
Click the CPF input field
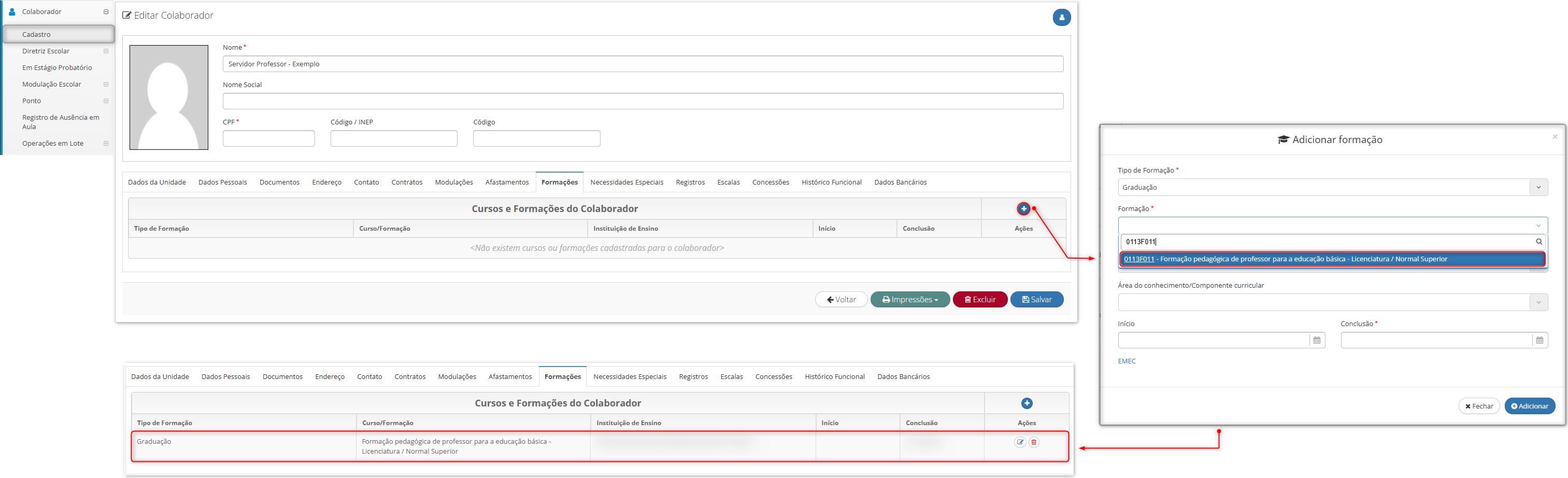pos(268,139)
